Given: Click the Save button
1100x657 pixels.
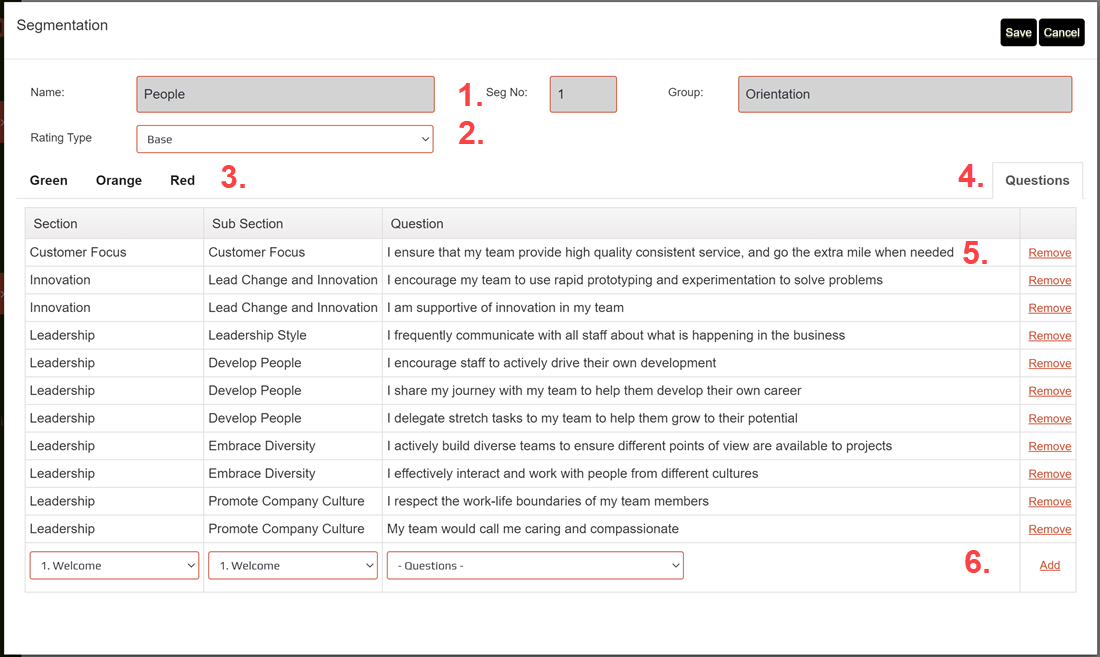Looking at the screenshot, I should click(x=1018, y=32).
